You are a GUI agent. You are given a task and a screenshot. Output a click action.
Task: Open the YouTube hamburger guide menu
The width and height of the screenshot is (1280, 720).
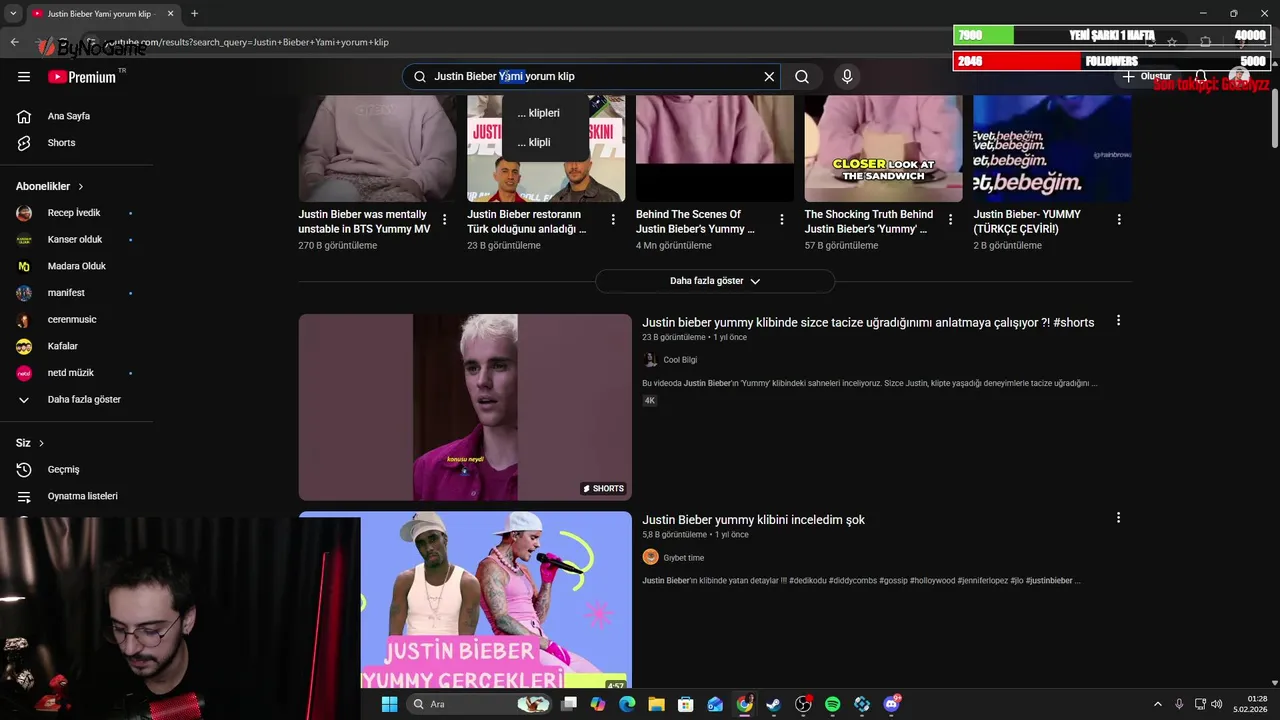point(24,76)
